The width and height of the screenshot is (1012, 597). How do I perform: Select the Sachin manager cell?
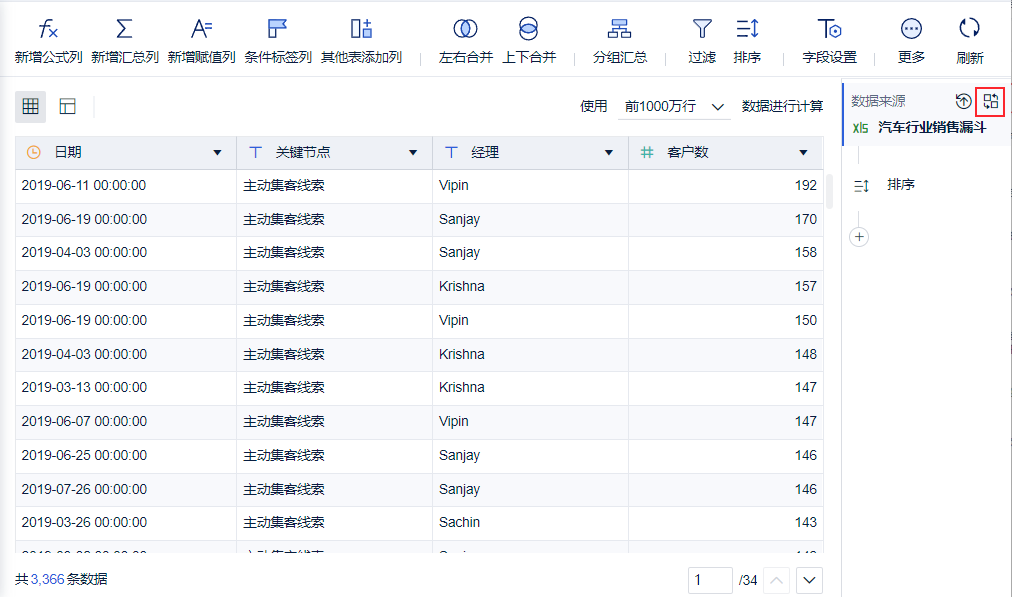530,523
